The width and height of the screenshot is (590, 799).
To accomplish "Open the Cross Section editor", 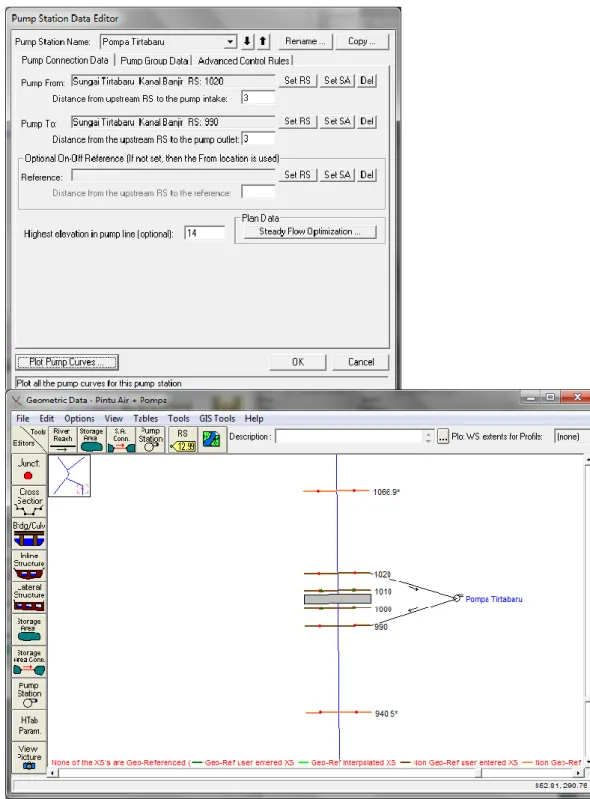I will tap(29, 501).
